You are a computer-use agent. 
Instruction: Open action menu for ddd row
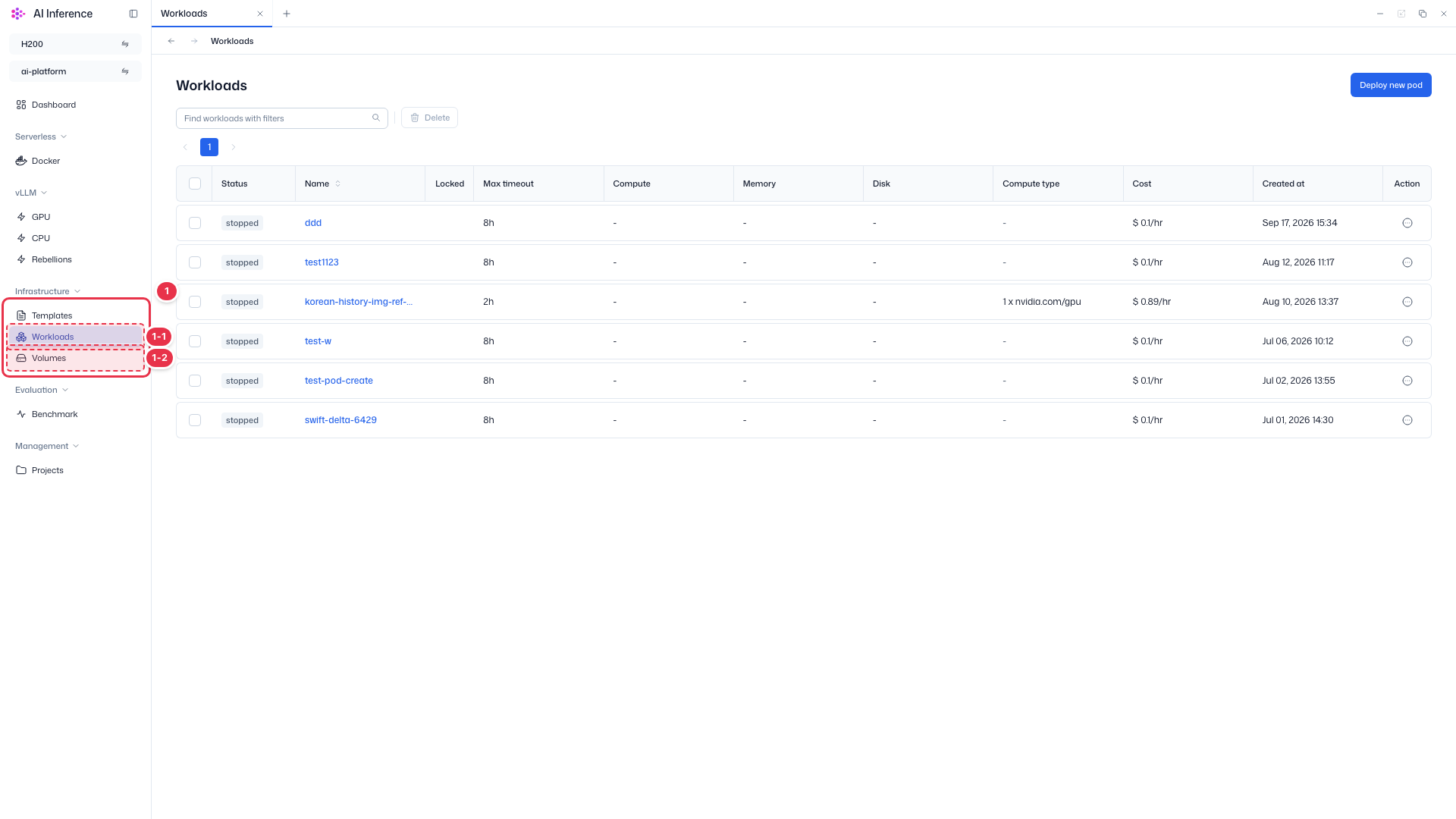(1407, 223)
